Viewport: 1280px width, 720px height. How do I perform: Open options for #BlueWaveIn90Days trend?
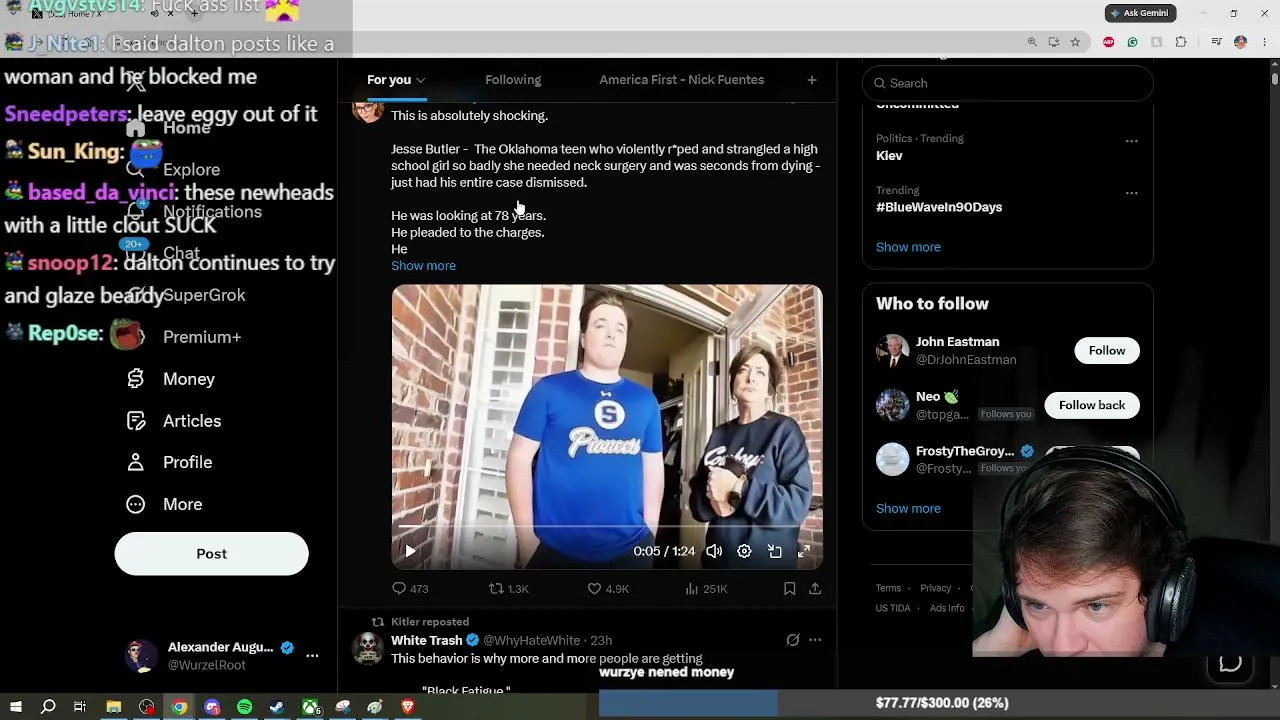click(x=1131, y=193)
